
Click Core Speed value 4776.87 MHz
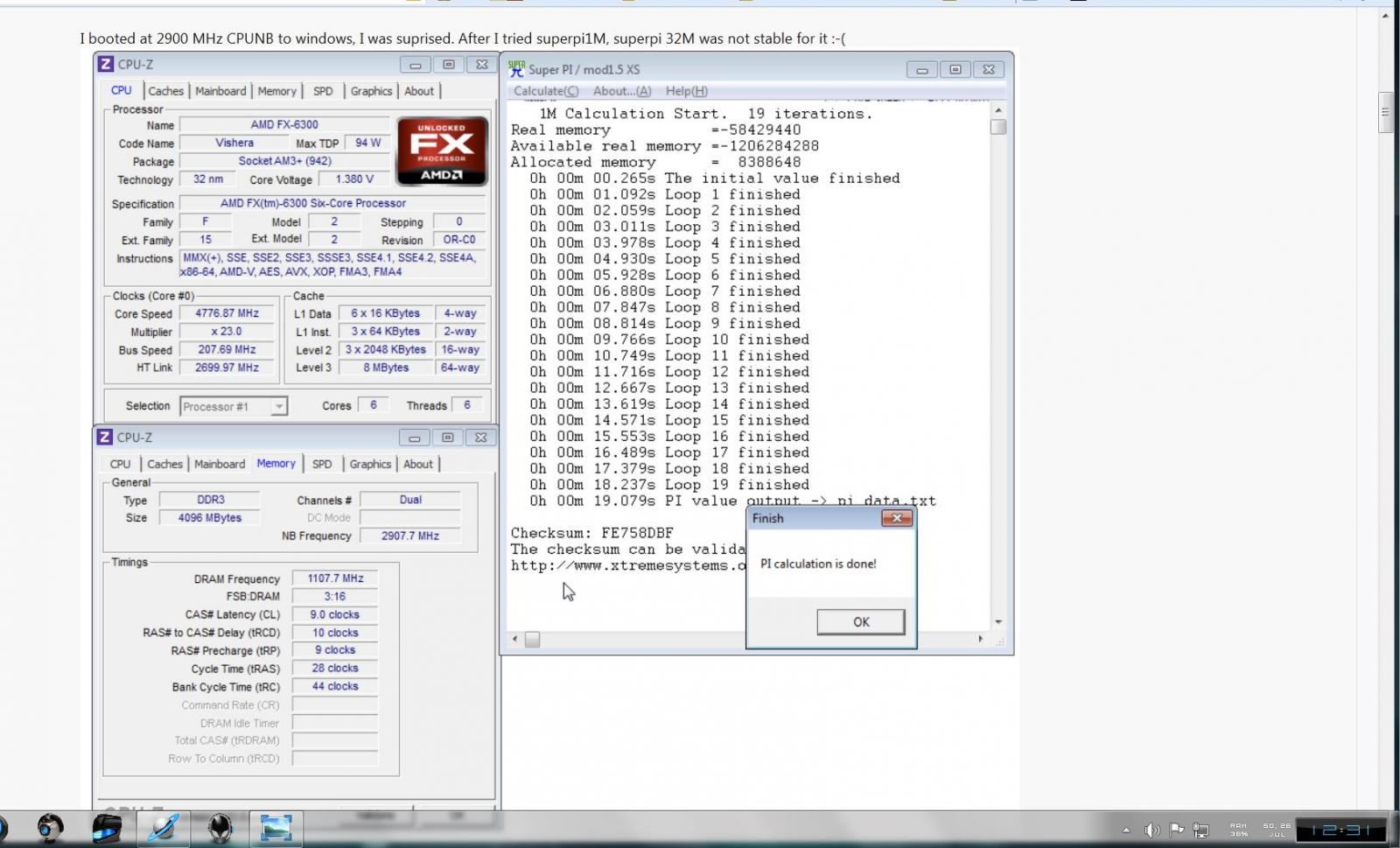[227, 313]
